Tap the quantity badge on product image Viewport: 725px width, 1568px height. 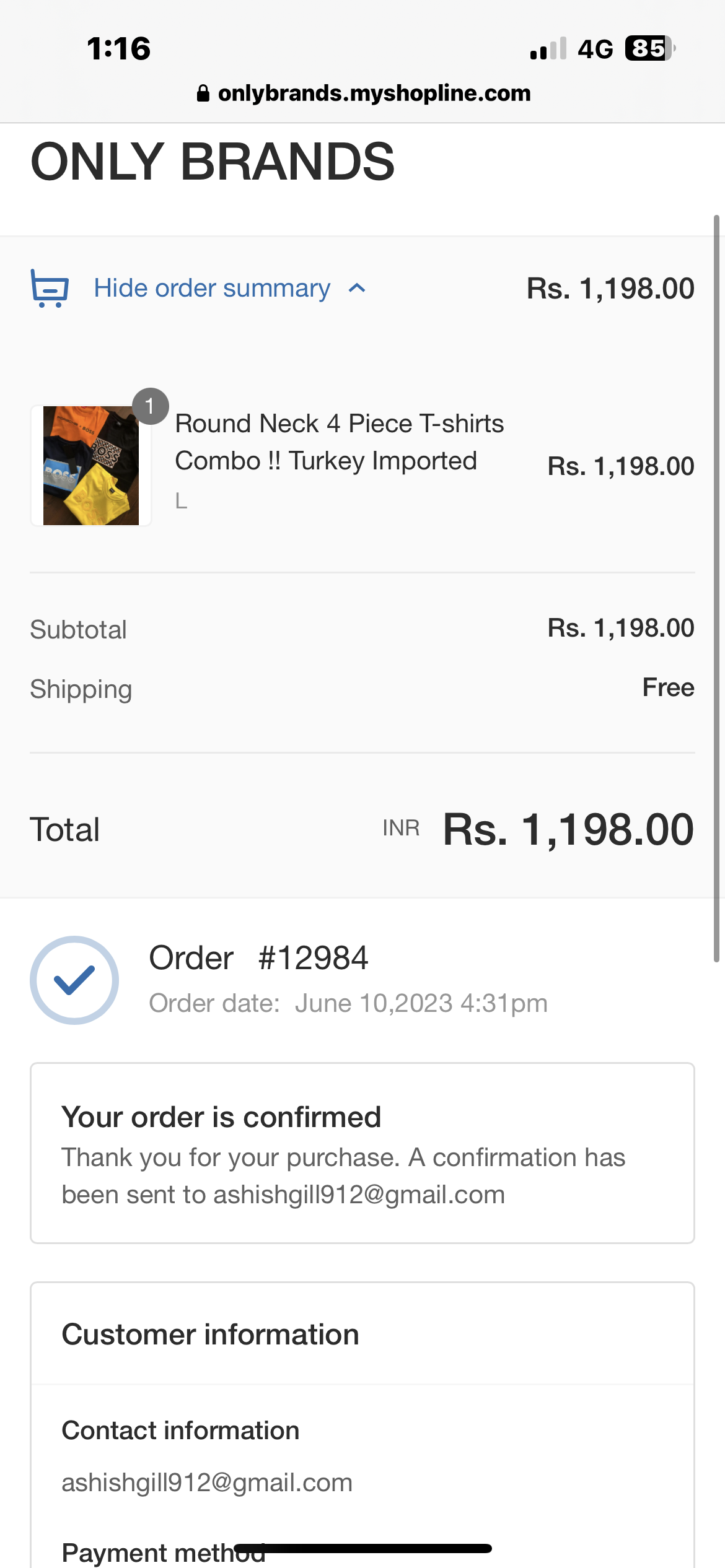(x=150, y=406)
